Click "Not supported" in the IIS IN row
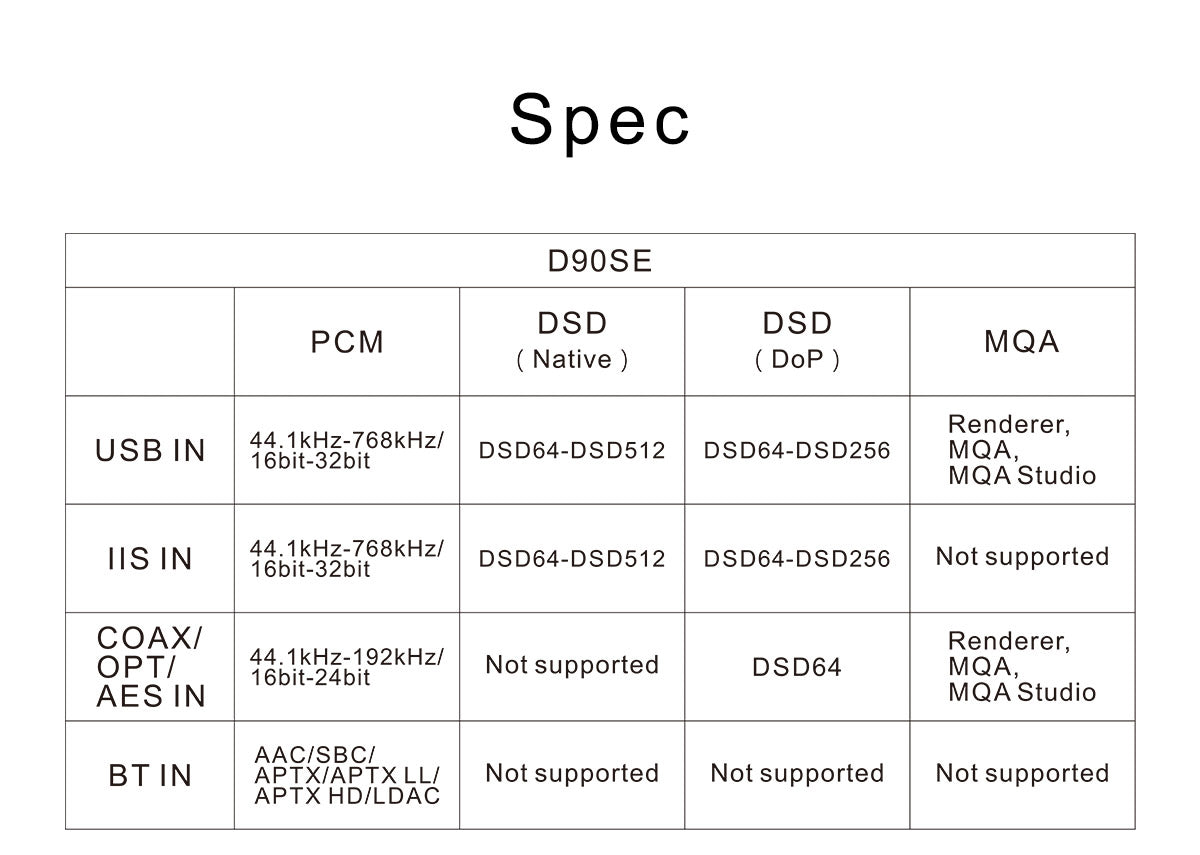The width and height of the screenshot is (1200, 855). (1022, 557)
